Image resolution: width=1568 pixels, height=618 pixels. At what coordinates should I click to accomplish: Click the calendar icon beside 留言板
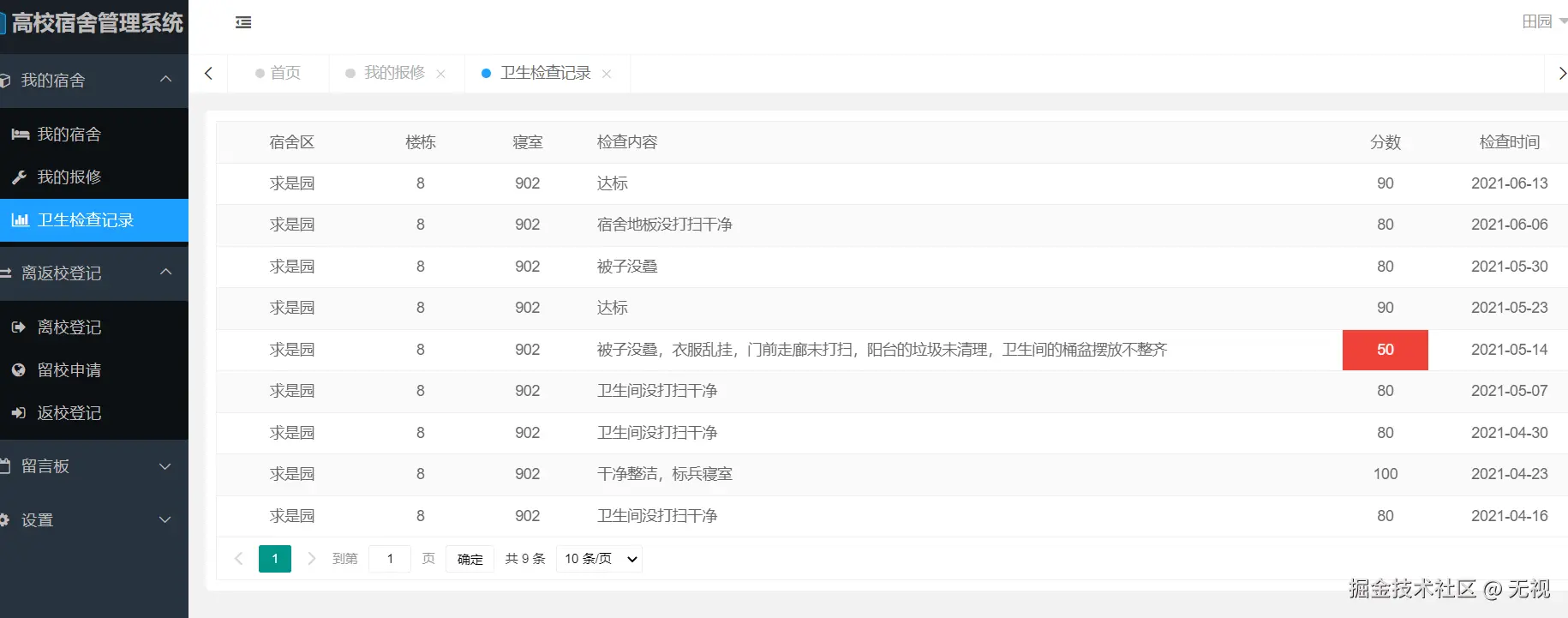5,466
